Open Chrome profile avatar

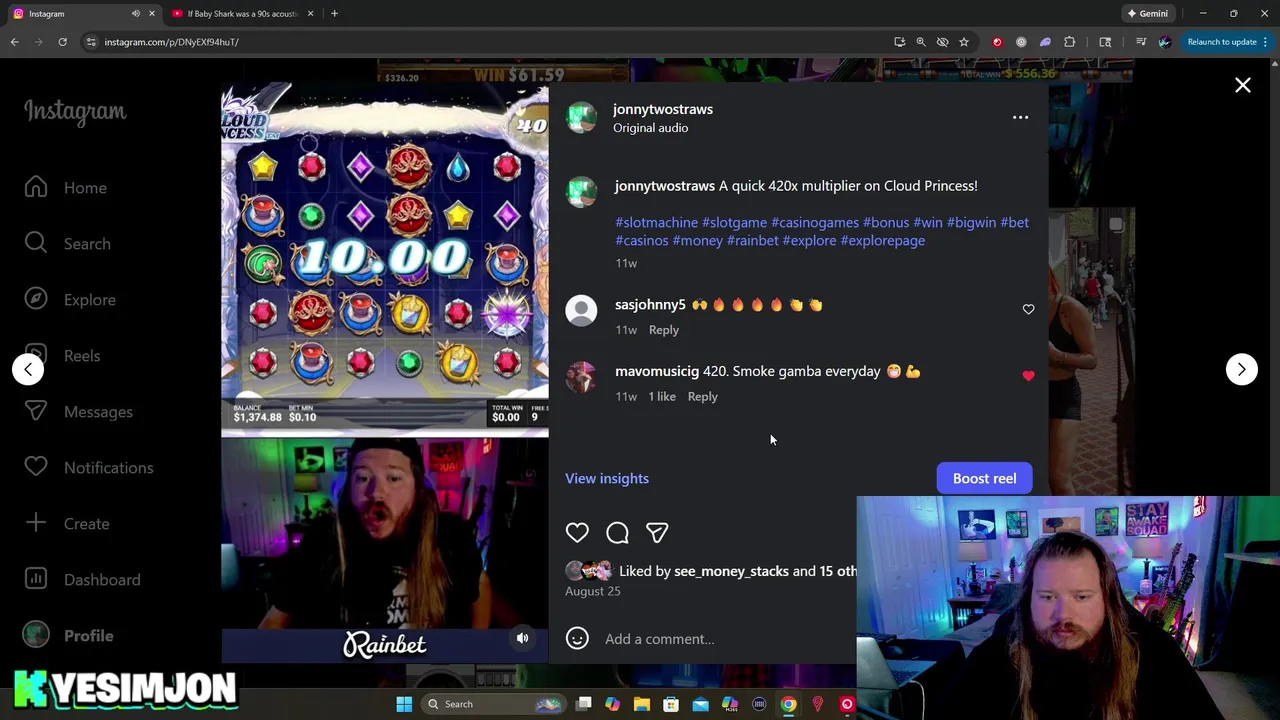1164,42
